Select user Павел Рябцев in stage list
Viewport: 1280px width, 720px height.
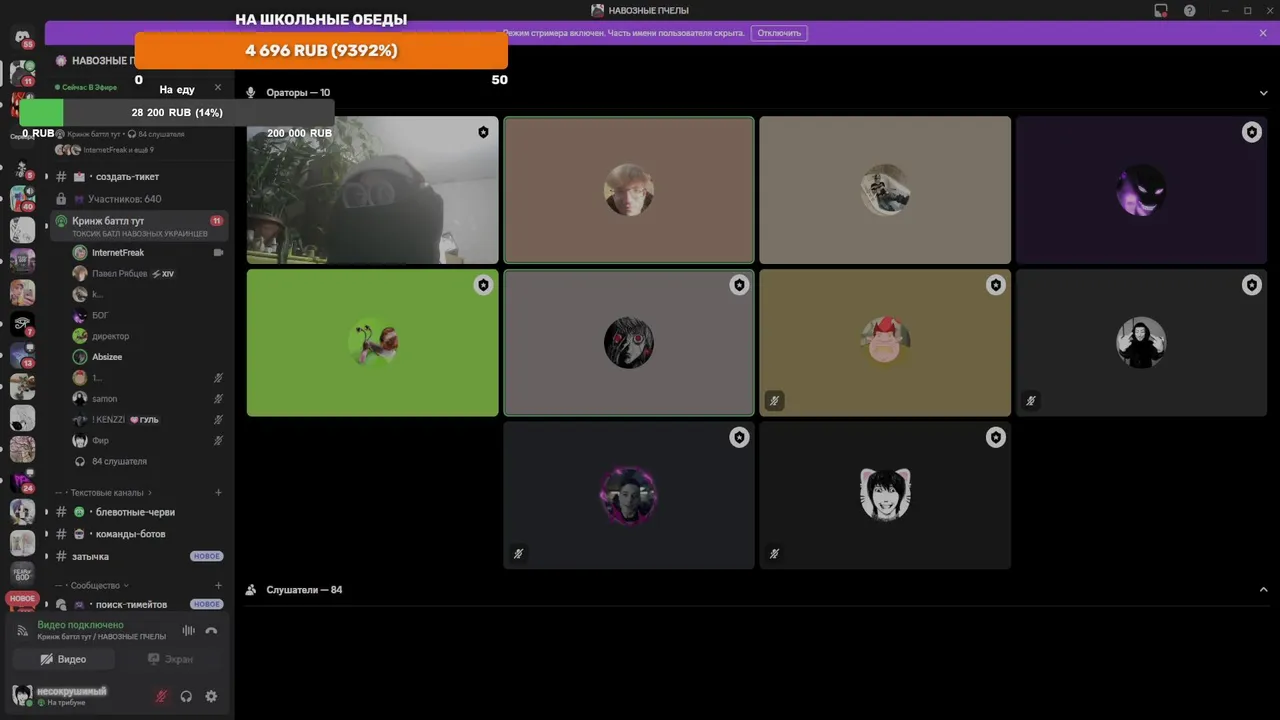coord(148,274)
